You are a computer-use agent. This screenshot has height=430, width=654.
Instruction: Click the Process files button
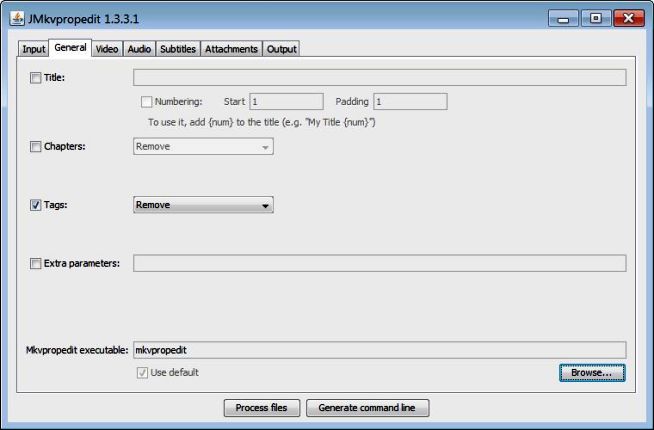(x=262, y=407)
